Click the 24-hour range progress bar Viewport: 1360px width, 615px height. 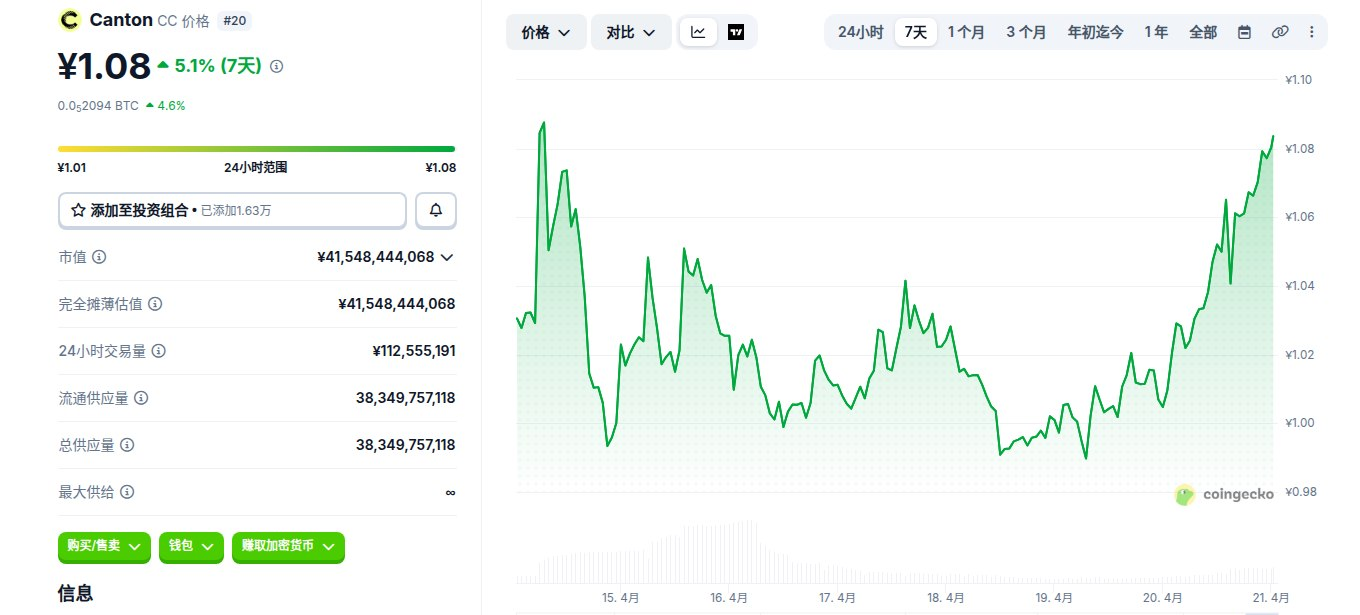coord(256,149)
